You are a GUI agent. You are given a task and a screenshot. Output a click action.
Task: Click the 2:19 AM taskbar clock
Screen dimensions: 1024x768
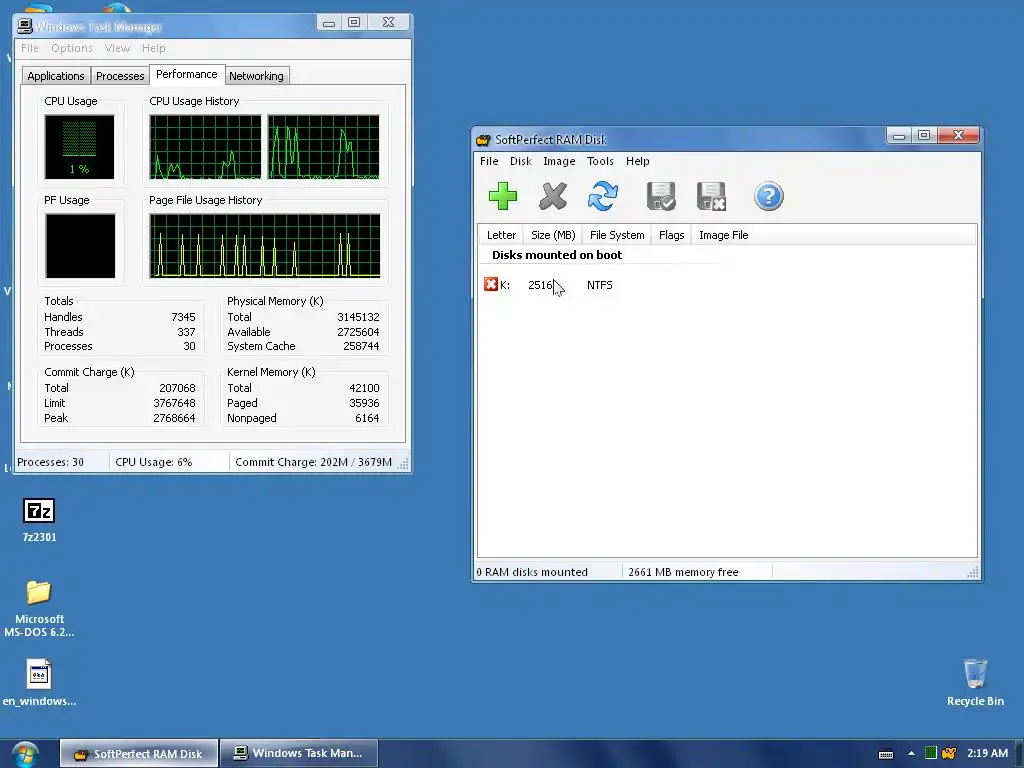pos(987,753)
